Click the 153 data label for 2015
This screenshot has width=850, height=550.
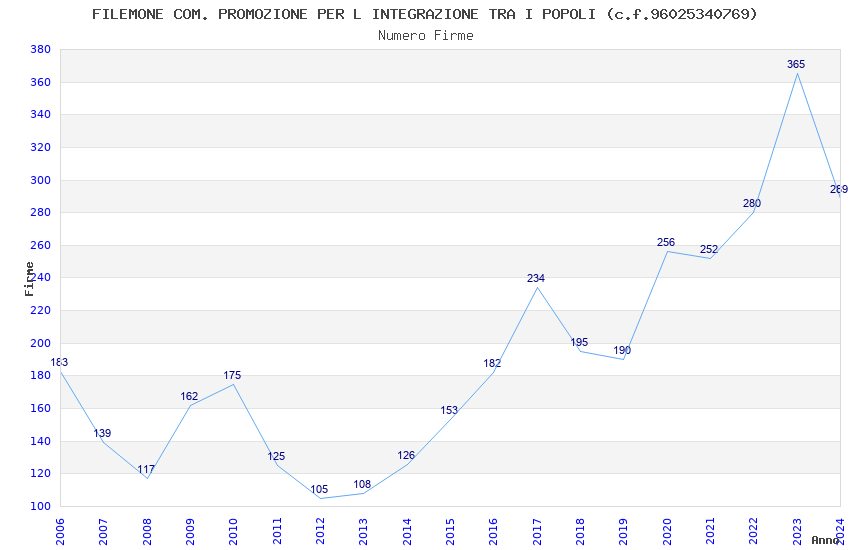coord(449,411)
